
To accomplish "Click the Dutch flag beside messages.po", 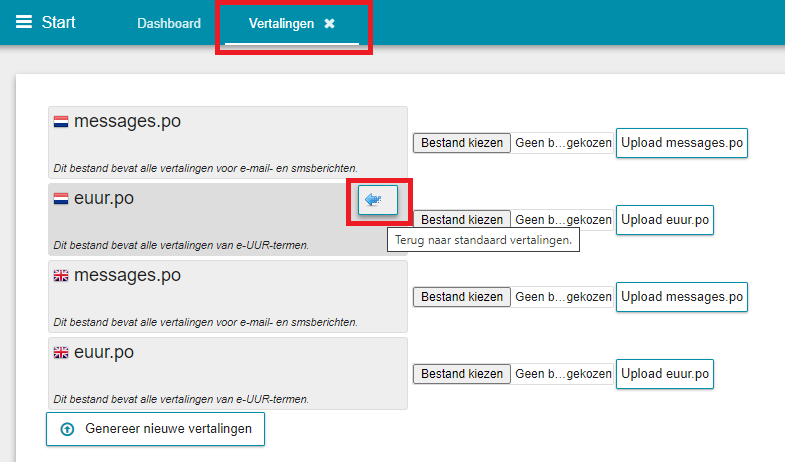I will pos(61,122).
